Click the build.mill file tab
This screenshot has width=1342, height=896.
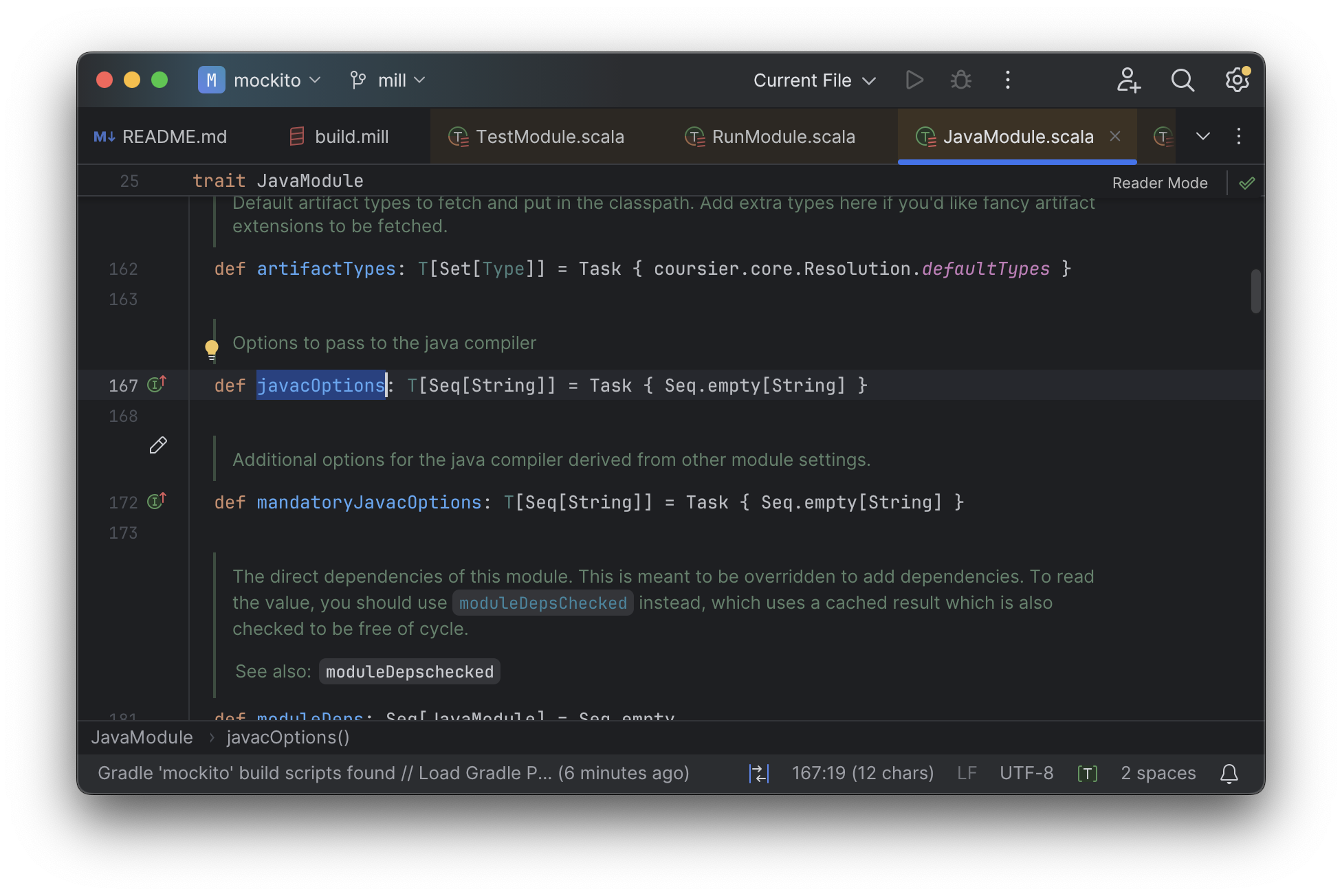352,136
